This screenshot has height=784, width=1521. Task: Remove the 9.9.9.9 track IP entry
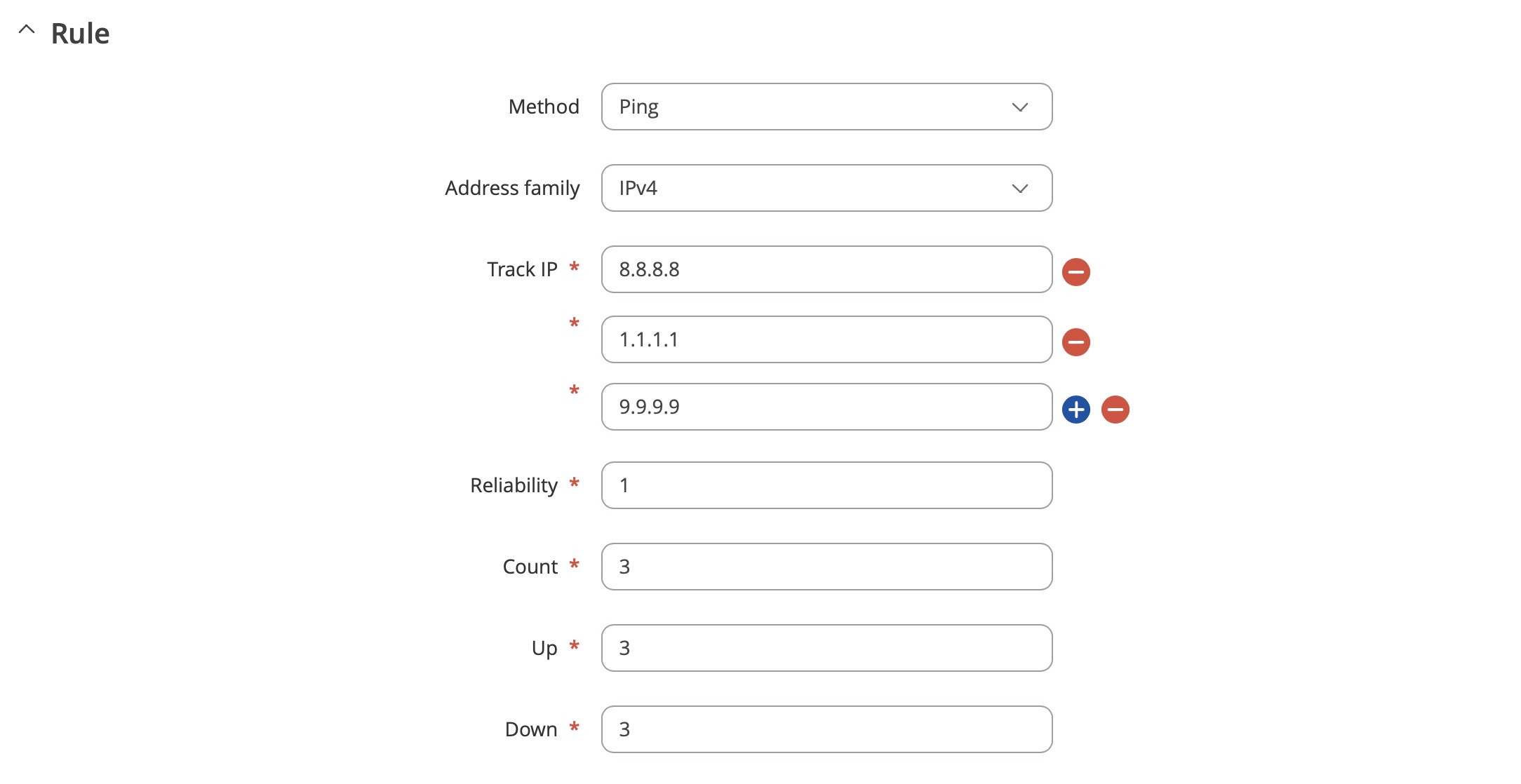1115,410
